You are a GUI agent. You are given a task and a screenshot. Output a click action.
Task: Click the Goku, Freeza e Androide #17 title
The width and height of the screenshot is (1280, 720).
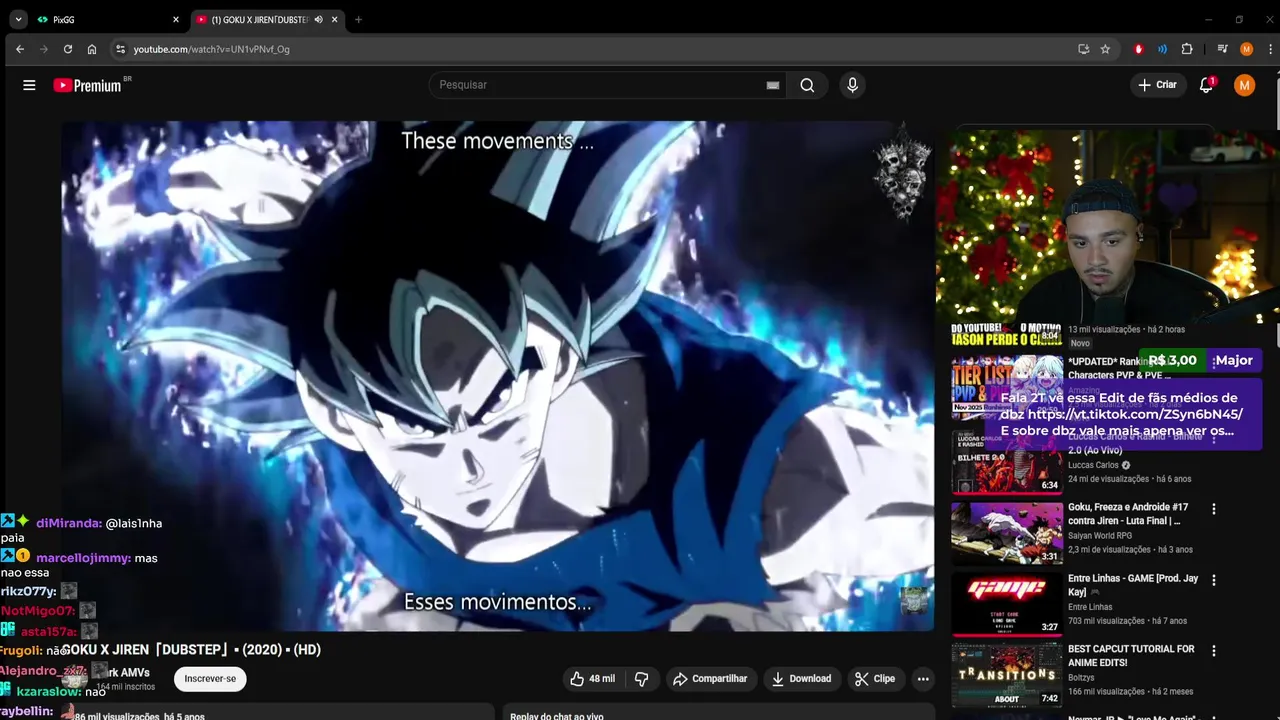[x=1128, y=514]
